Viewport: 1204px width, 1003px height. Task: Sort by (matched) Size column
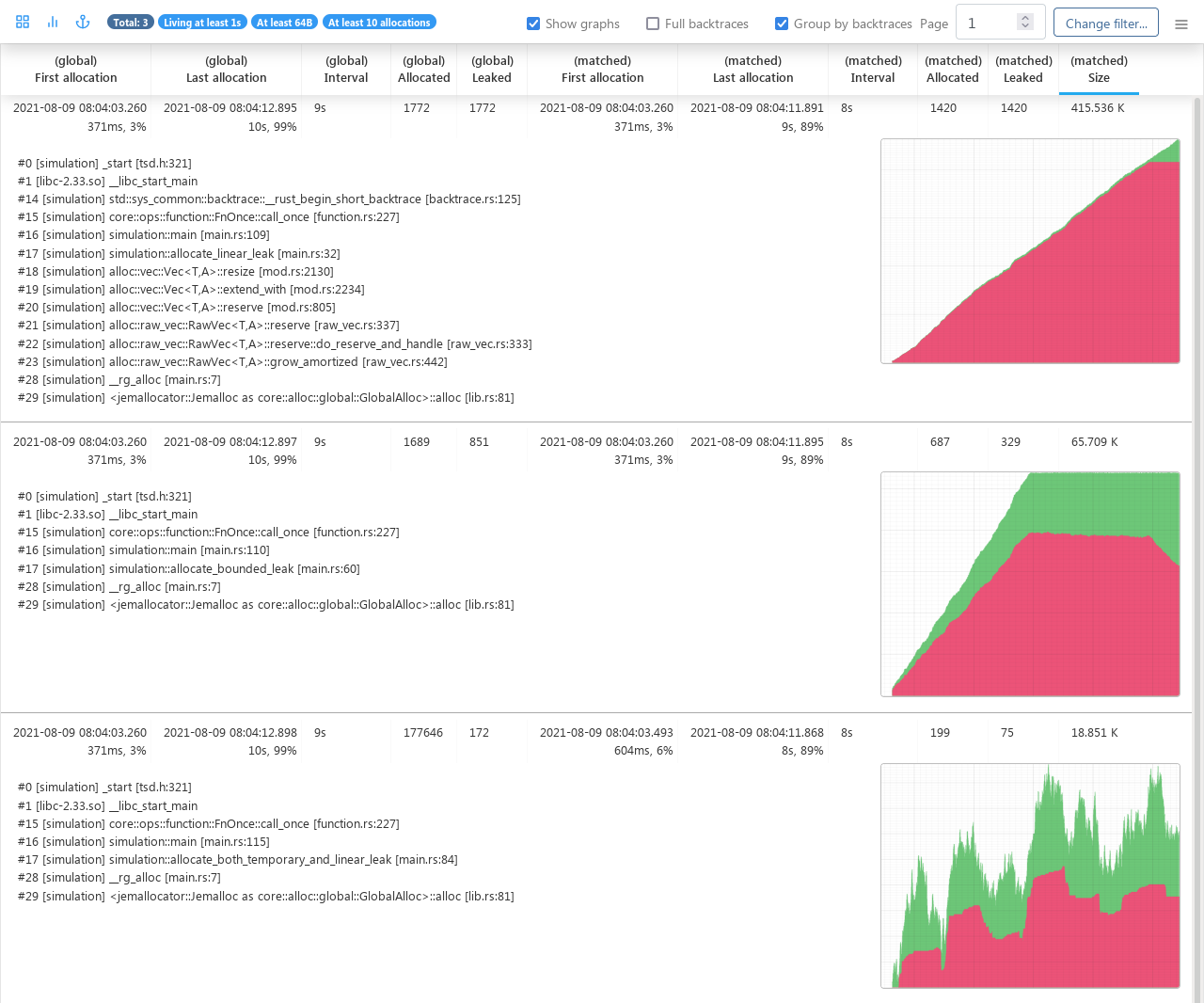[x=1099, y=69]
